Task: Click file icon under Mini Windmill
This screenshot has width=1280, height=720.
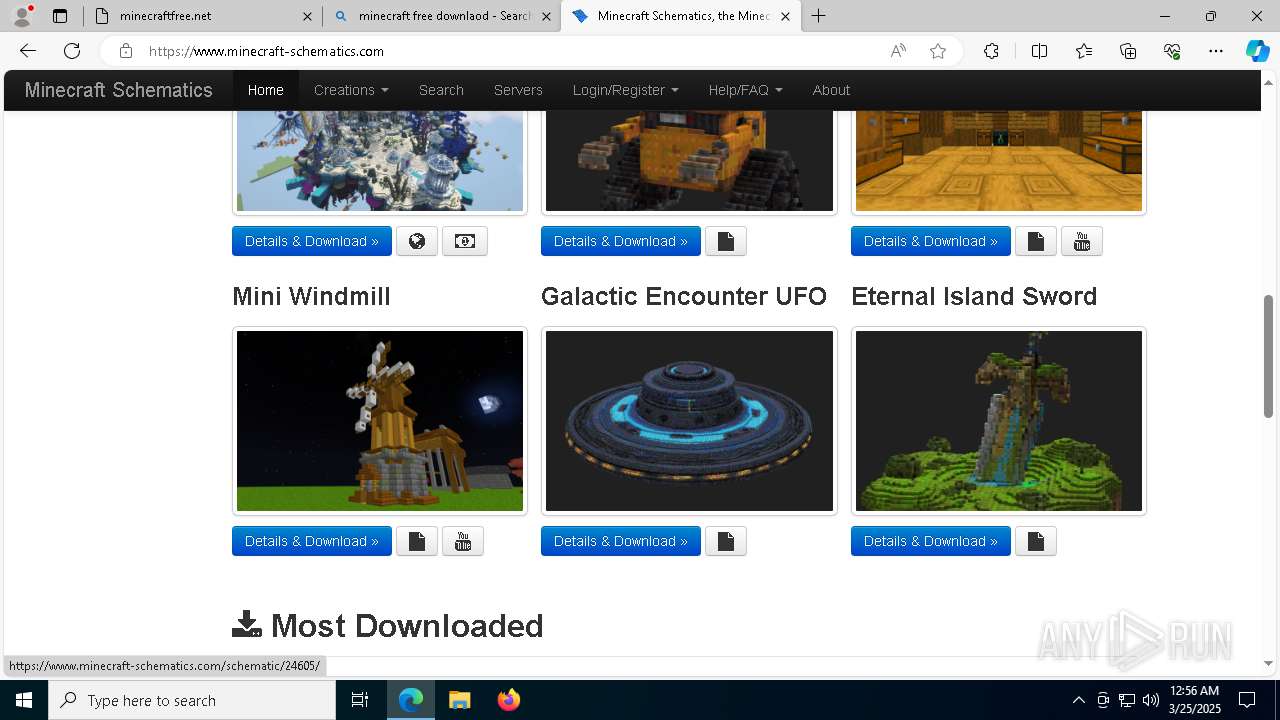Action: [x=417, y=541]
